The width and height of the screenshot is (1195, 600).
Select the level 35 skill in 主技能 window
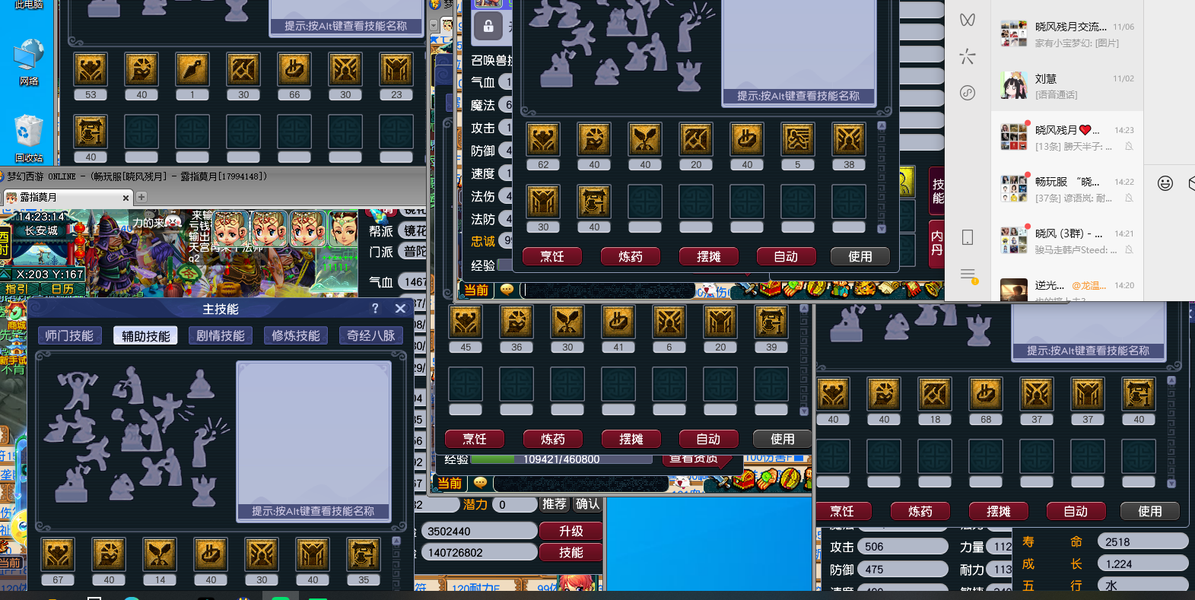(364, 554)
